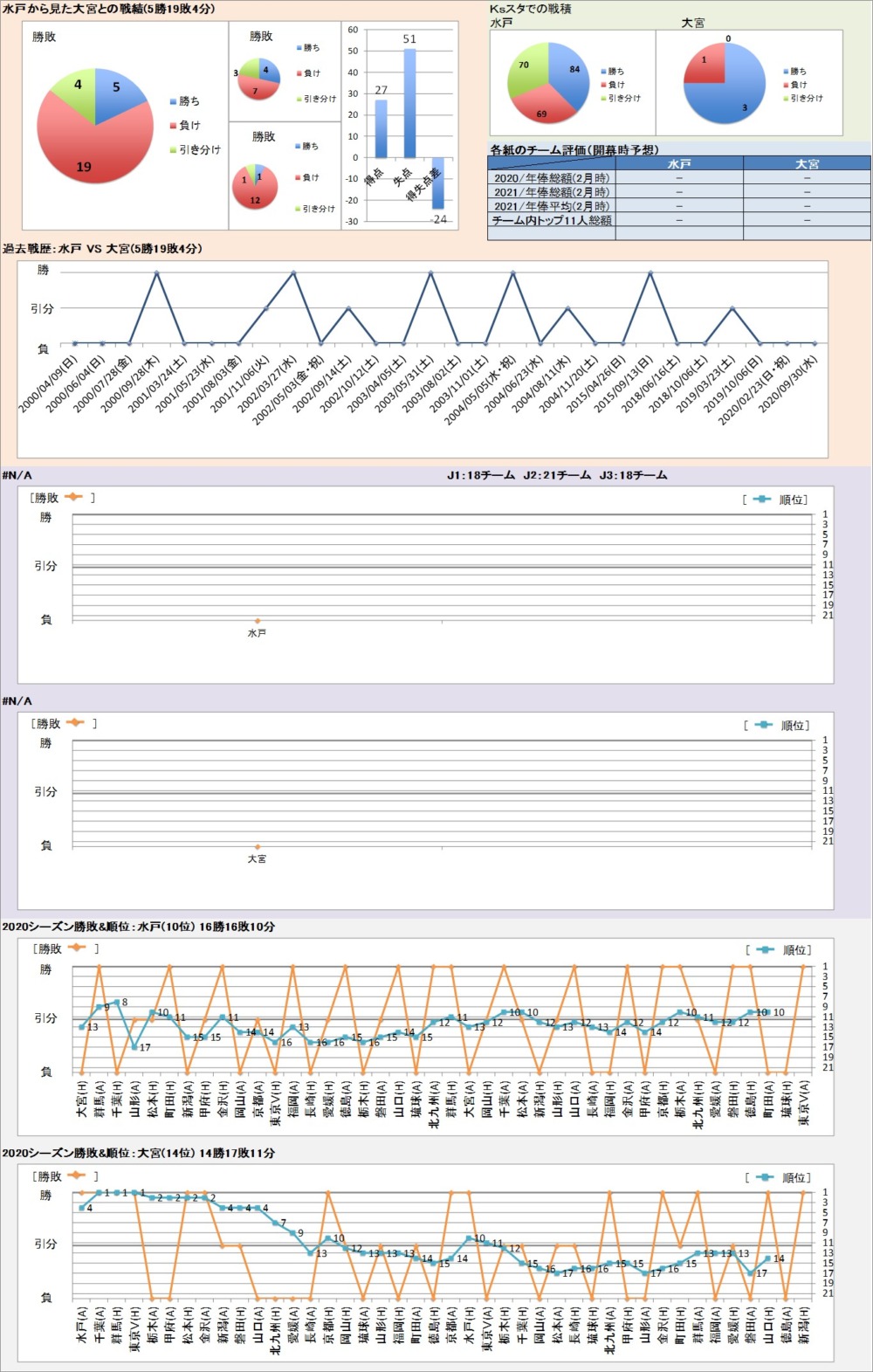873x1372 pixels.
Task: Select the blue 5 slice in the large pie
Action: 118,94
